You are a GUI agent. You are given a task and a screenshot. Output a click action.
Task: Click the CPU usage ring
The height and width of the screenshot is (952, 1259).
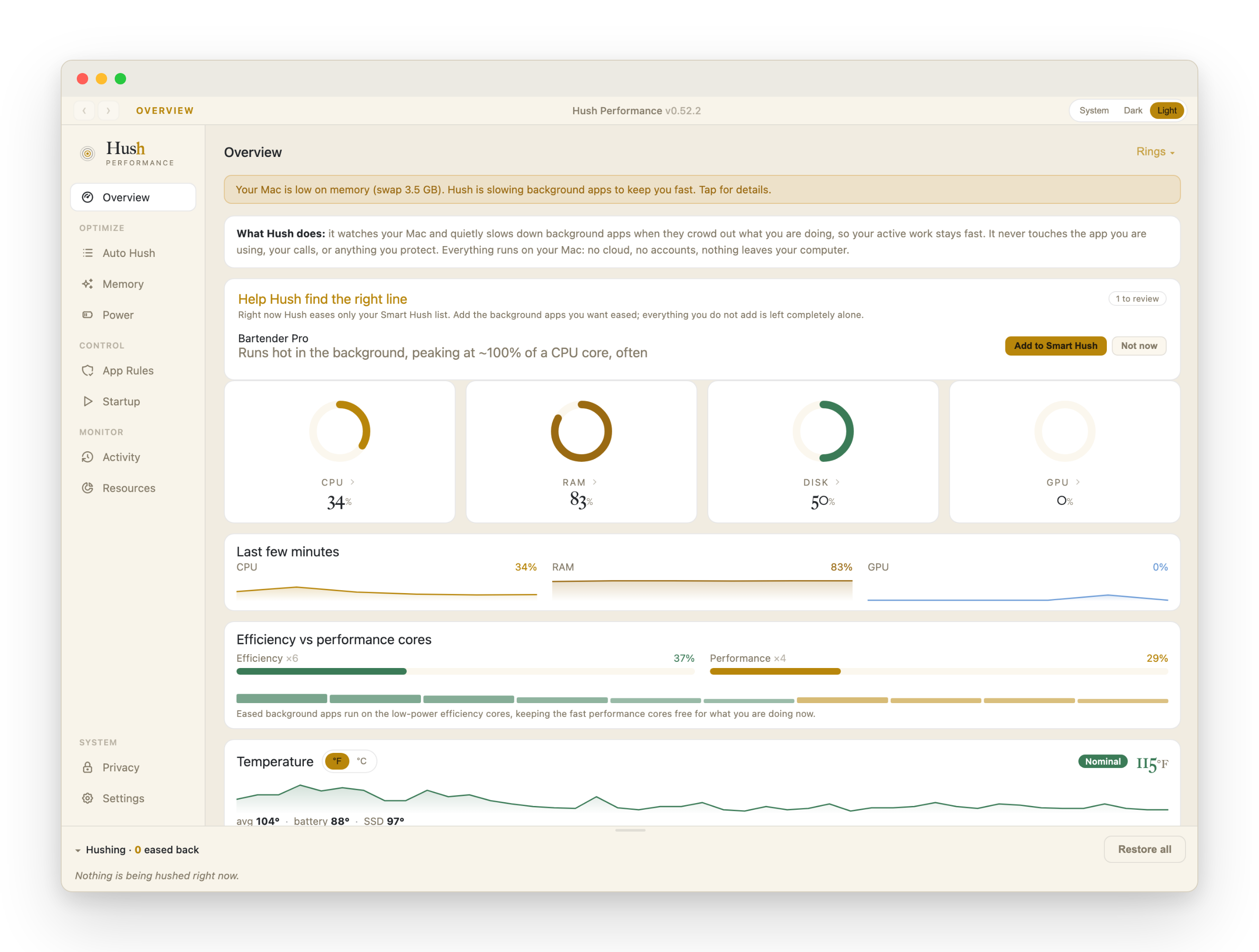tap(340, 431)
